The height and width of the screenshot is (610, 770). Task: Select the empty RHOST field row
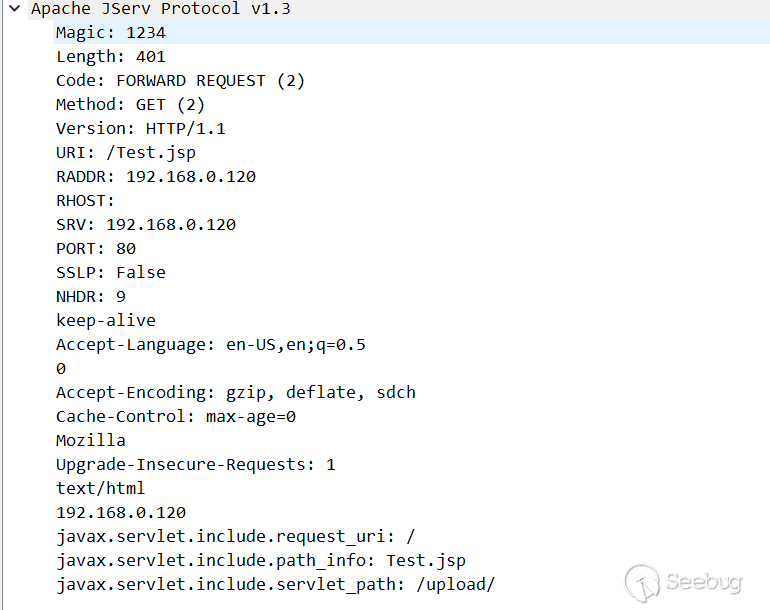86,201
